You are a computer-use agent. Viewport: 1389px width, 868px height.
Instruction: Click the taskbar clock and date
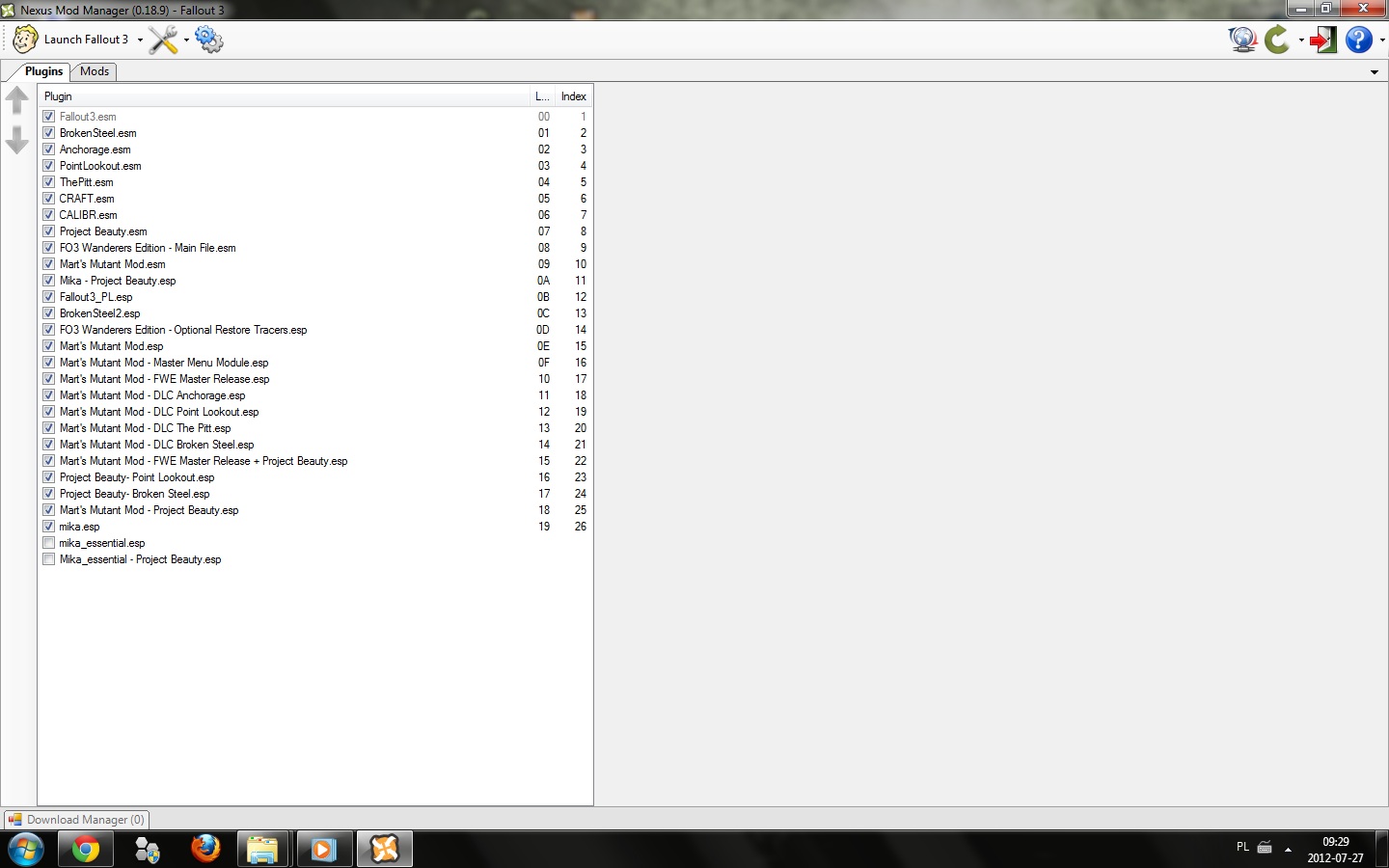(1336, 850)
